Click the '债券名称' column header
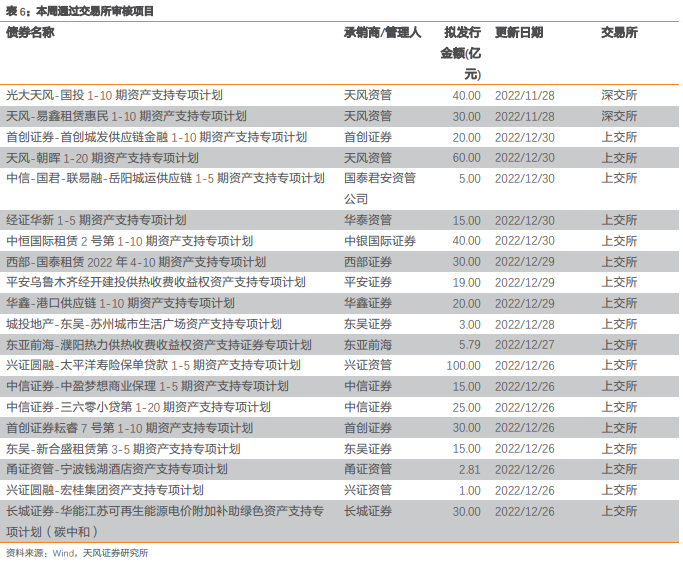Image resolution: width=683 pixels, height=562 pixels. coord(30,32)
